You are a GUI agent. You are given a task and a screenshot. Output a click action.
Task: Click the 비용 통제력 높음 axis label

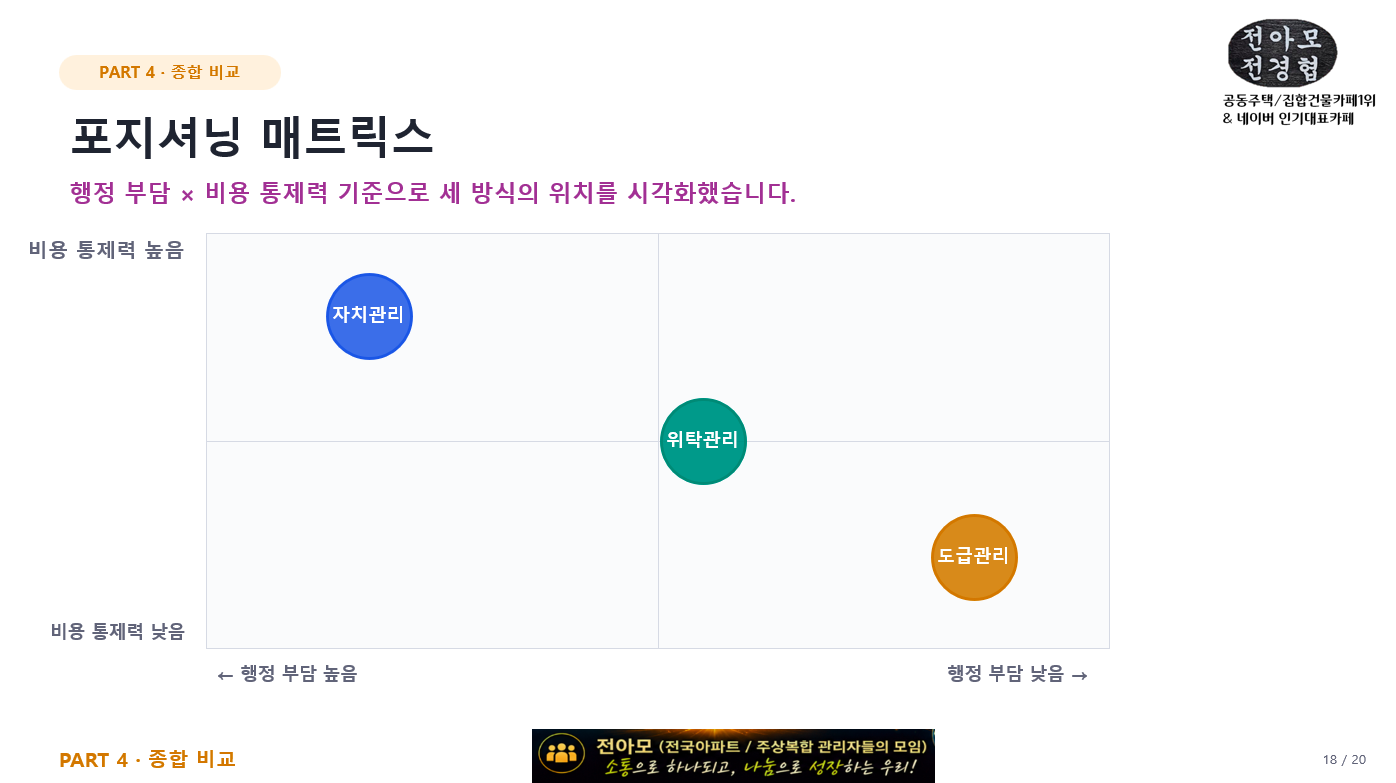coord(106,250)
